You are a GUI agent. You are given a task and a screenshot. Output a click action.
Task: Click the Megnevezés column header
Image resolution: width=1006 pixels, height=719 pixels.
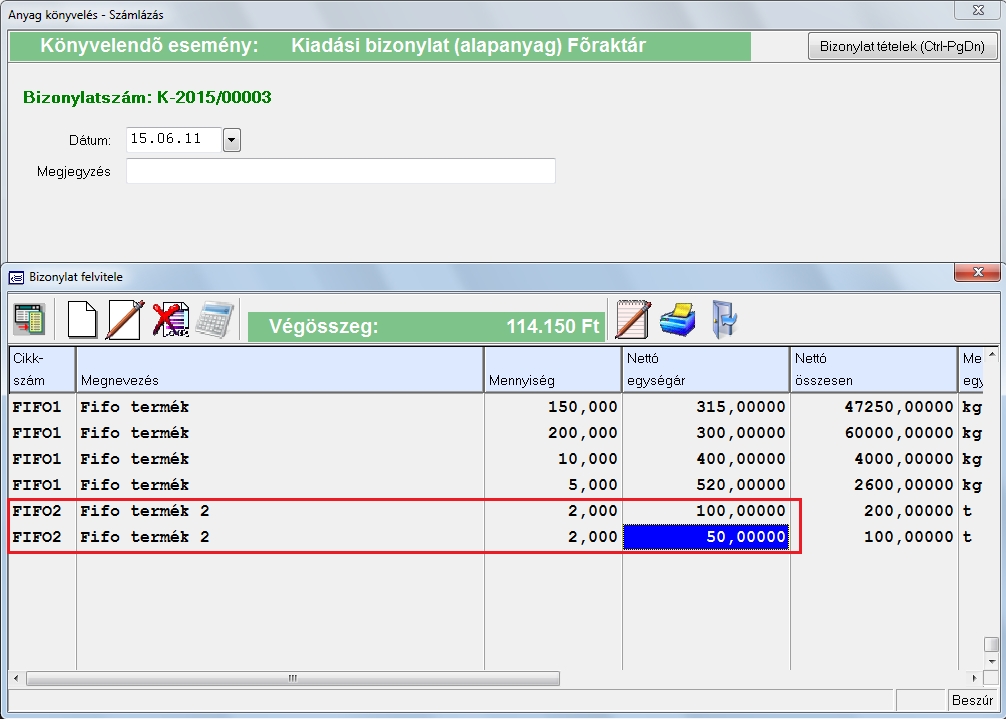click(x=280, y=369)
